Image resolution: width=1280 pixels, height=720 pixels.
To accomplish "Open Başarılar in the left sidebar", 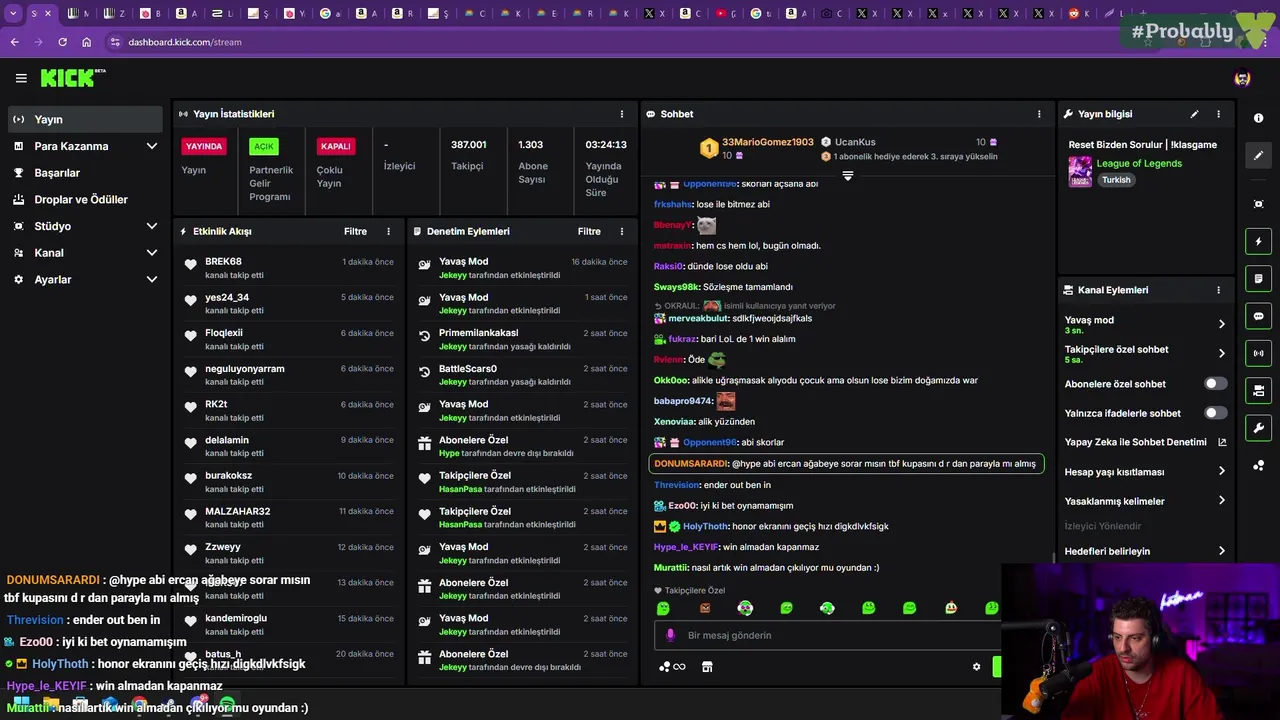I will coord(86,173).
